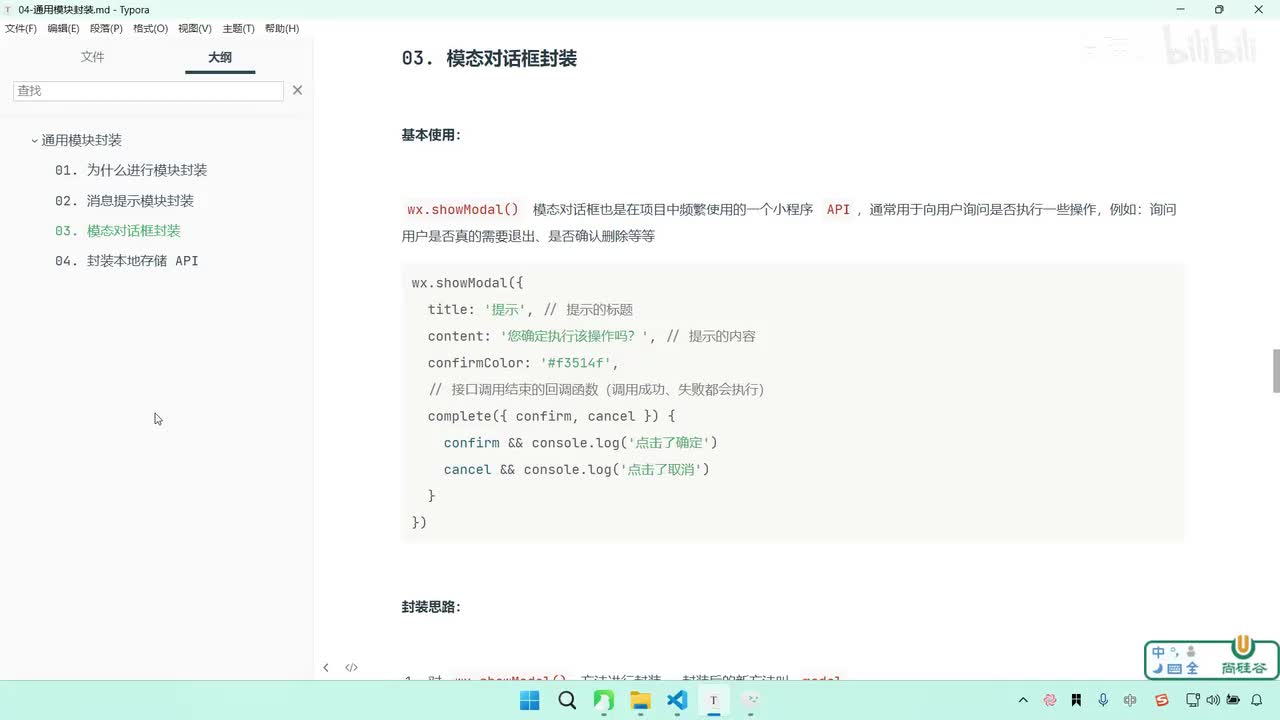
Task: Open the 视图(V) menu
Action: (195, 29)
